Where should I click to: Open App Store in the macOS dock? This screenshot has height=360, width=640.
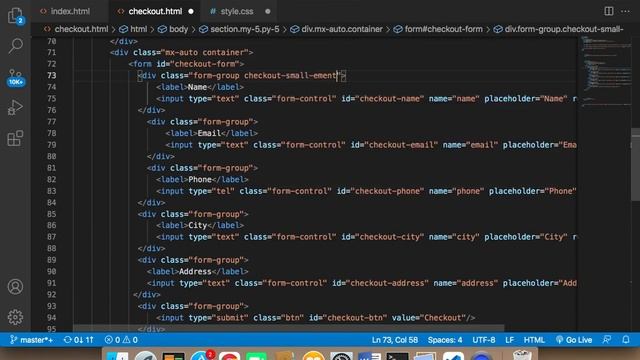(201, 356)
